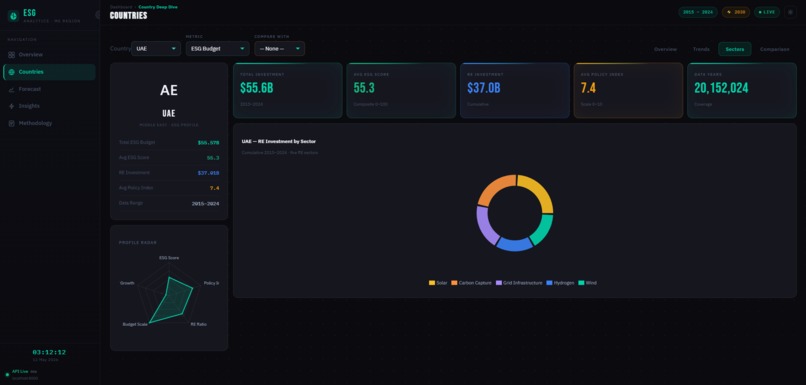Screen dimensions: 806x385
Task: Click the orange Carbon Capture donut segment
Action: pos(494,188)
